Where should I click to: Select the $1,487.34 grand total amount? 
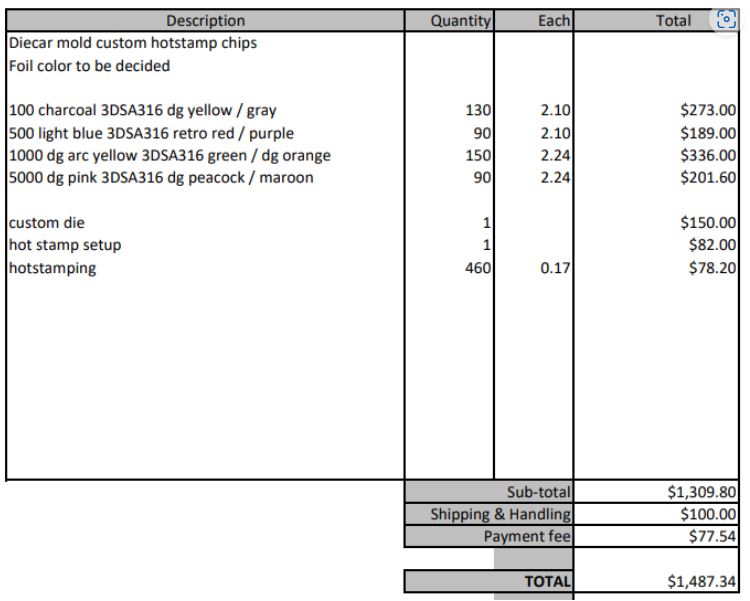coord(701,581)
